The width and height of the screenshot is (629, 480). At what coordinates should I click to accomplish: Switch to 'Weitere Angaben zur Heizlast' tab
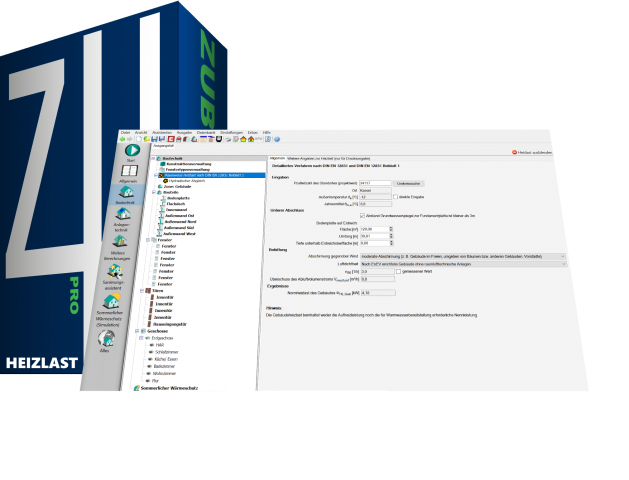(329, 158)
